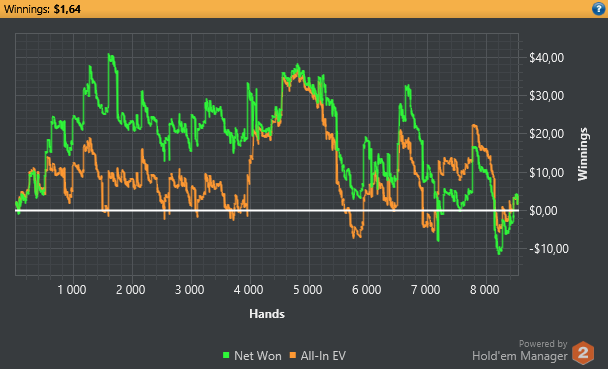Open the blue help question mark icon

599,9
